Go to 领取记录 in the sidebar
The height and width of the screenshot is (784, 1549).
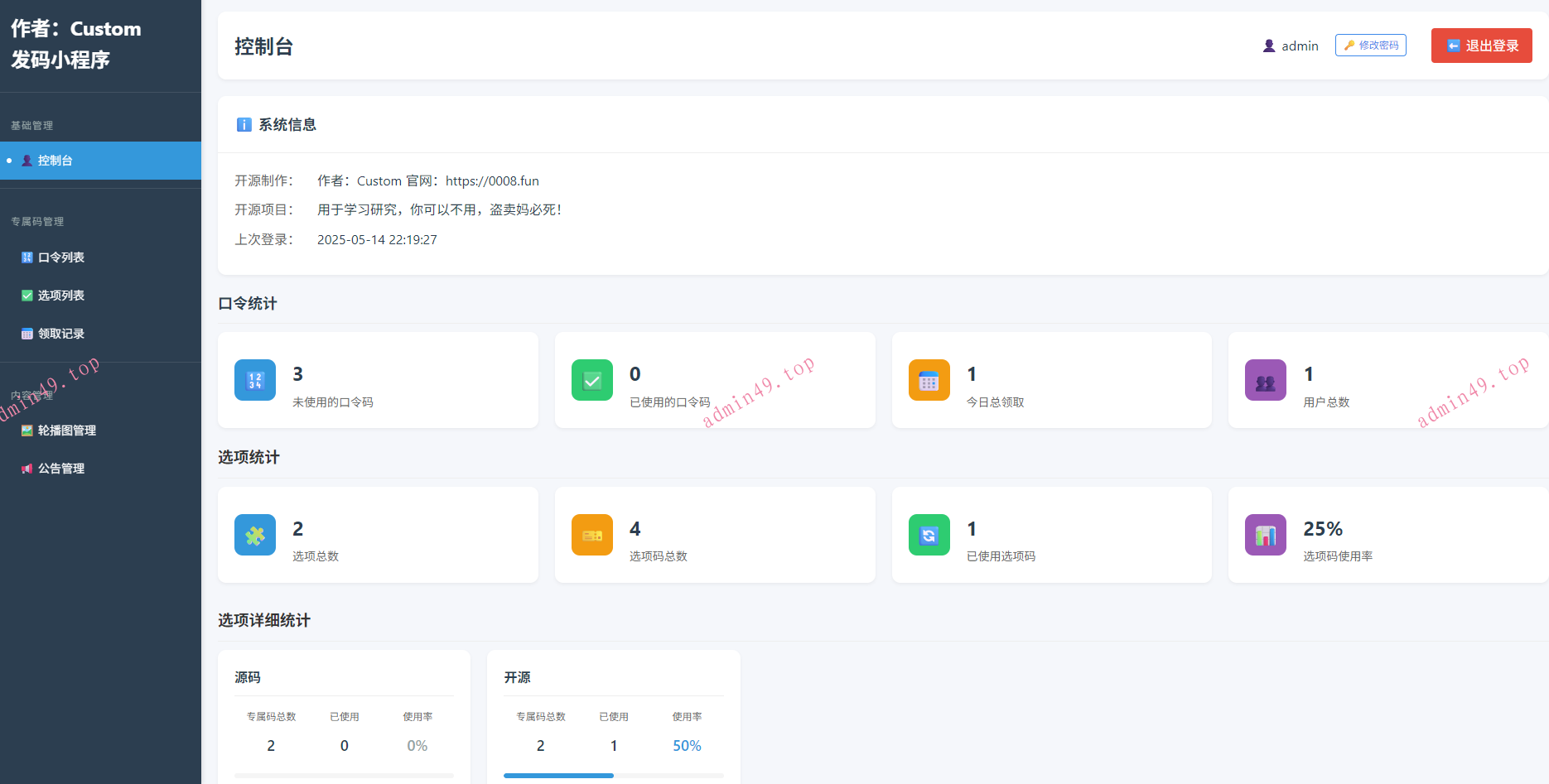point(60,334)
